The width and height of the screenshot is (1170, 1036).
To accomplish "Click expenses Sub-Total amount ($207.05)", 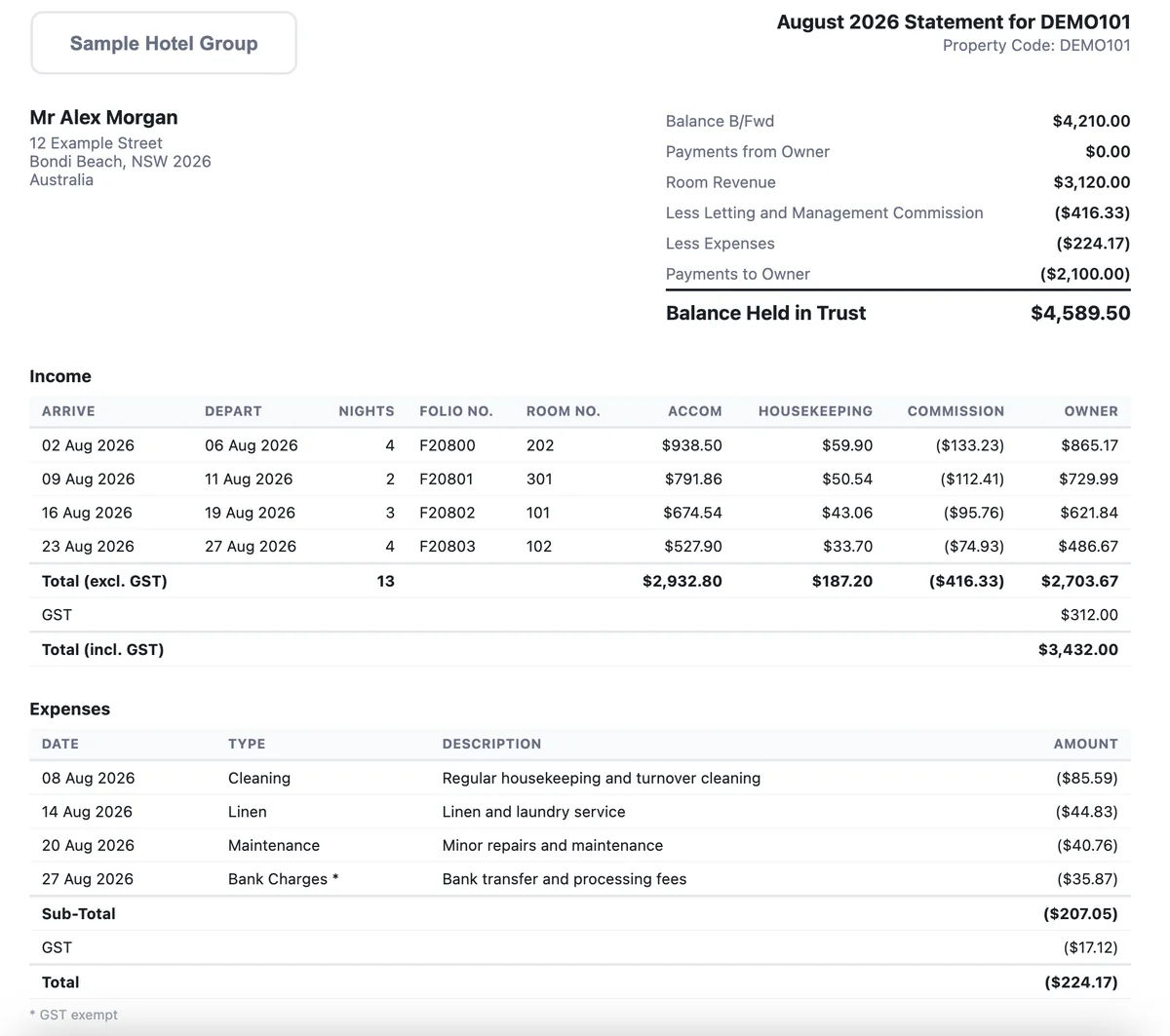I will [1080, 913].
